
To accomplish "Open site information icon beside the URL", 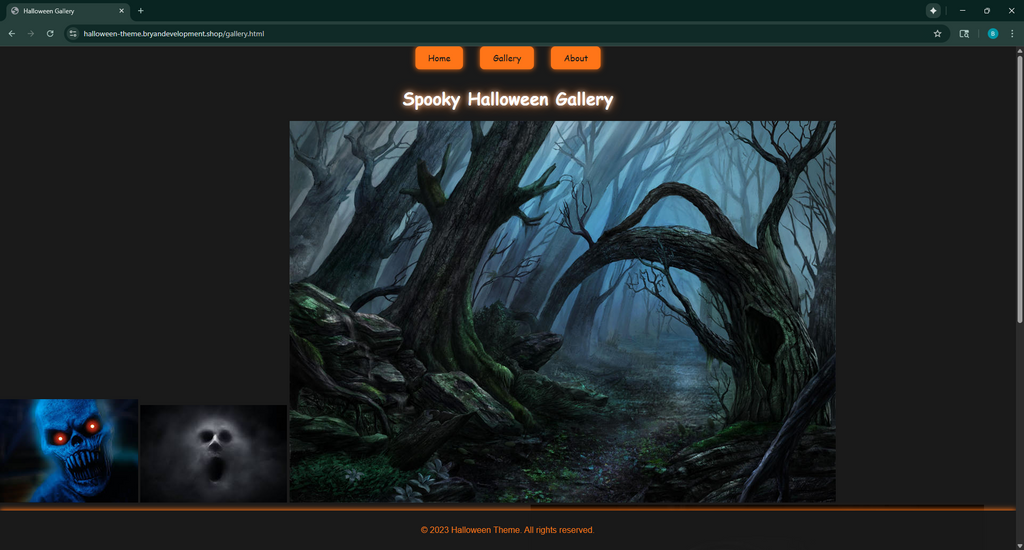I will pos(73,33).
